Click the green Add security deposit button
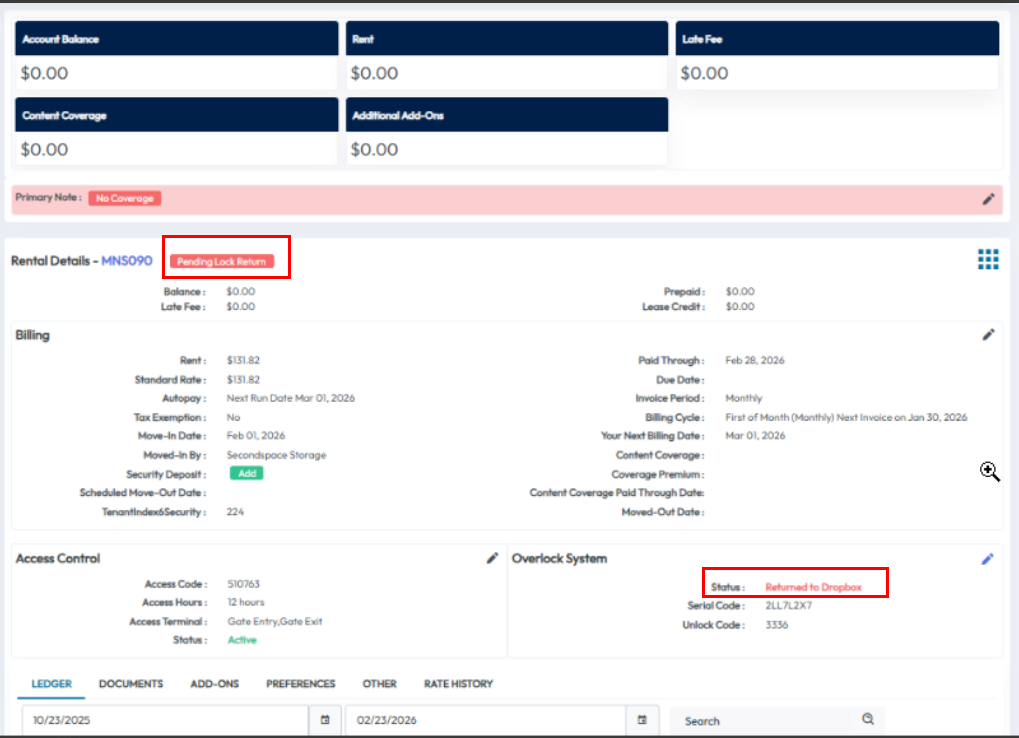This screenshot has height=738, width=1019. tap(246, 473)
